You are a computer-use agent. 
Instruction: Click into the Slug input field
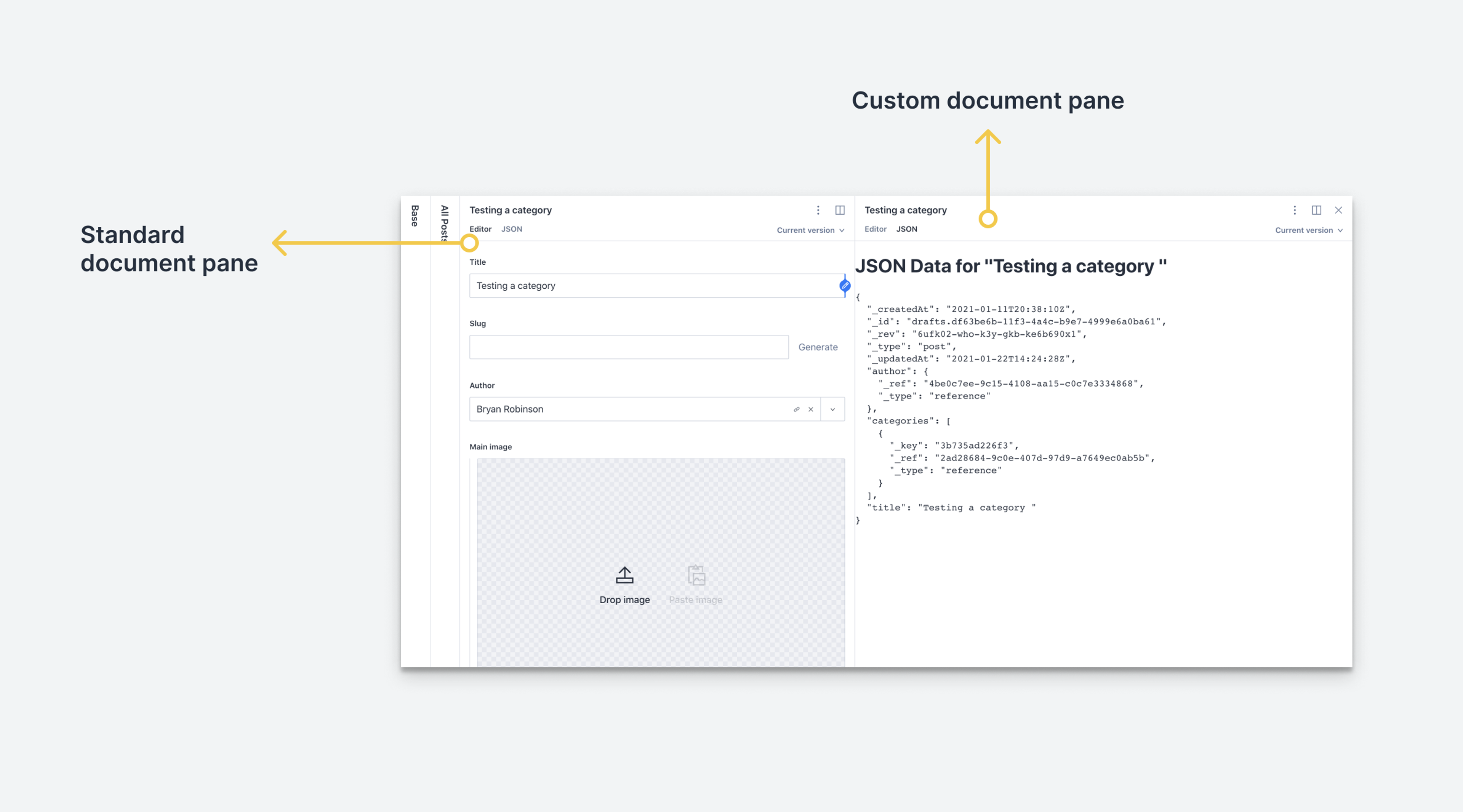click(x=628, y=347)
